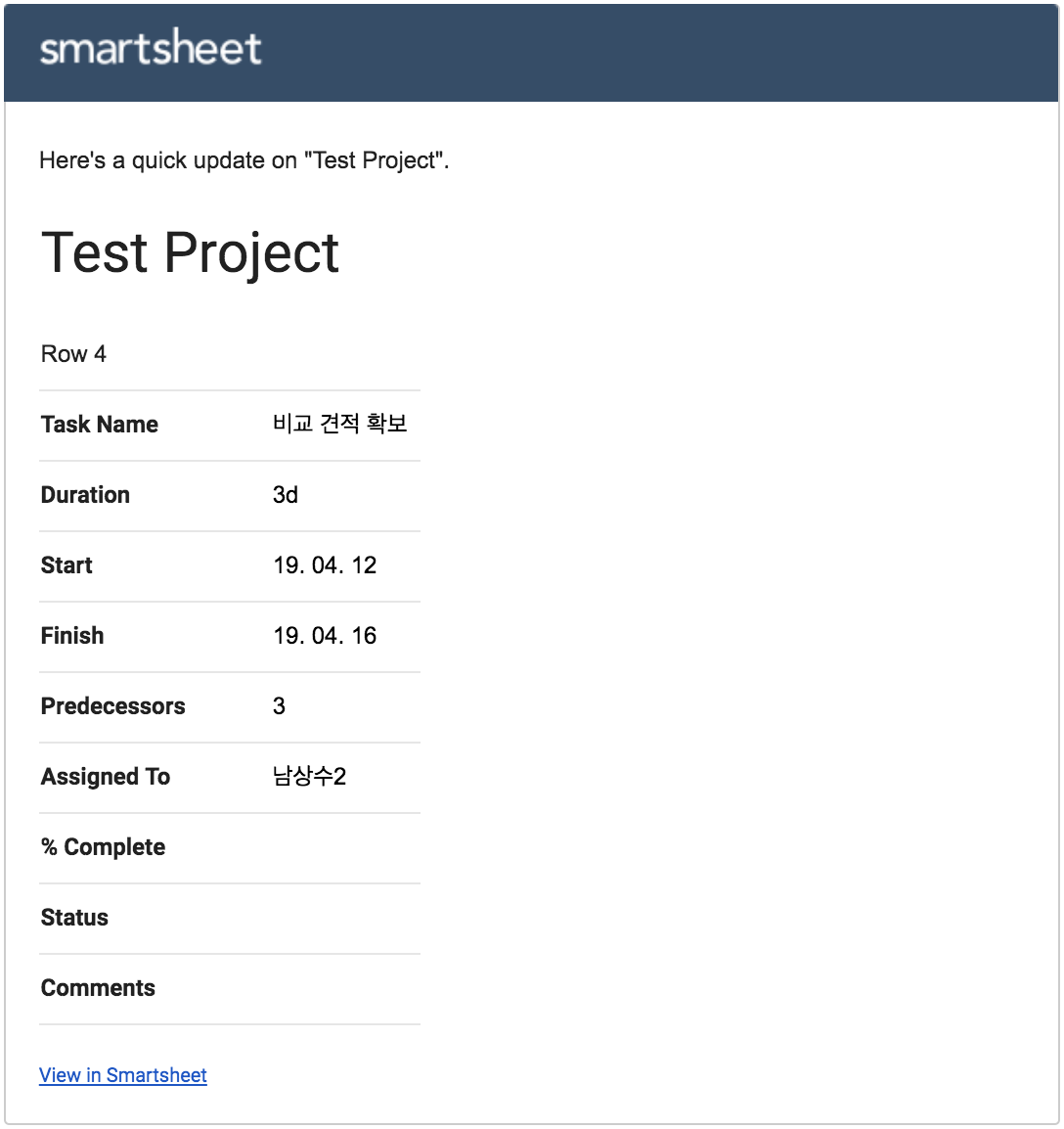Click the assignee name 남상수2

tap(310, 776)
